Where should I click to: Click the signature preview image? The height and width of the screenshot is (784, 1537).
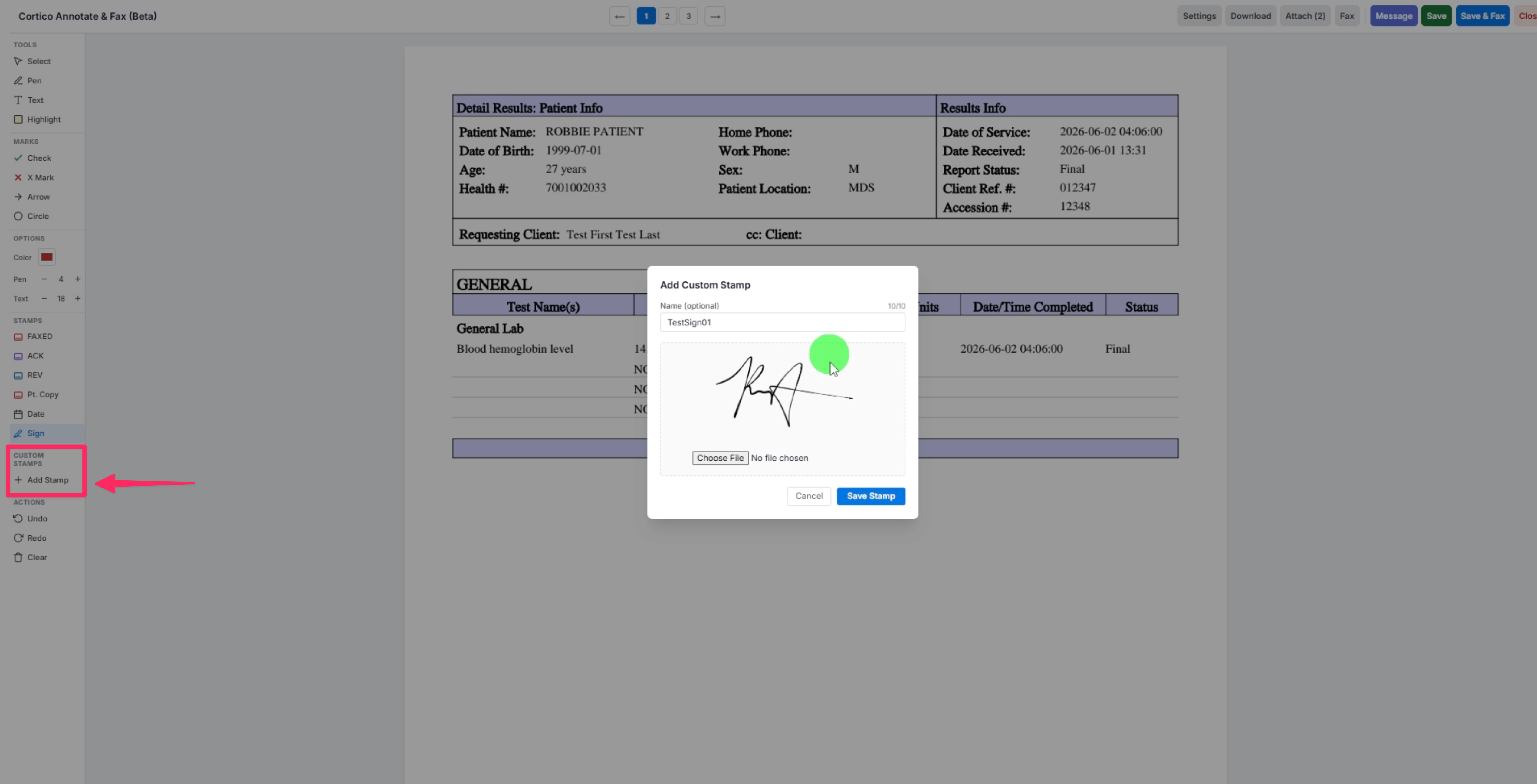coord(783,392)
